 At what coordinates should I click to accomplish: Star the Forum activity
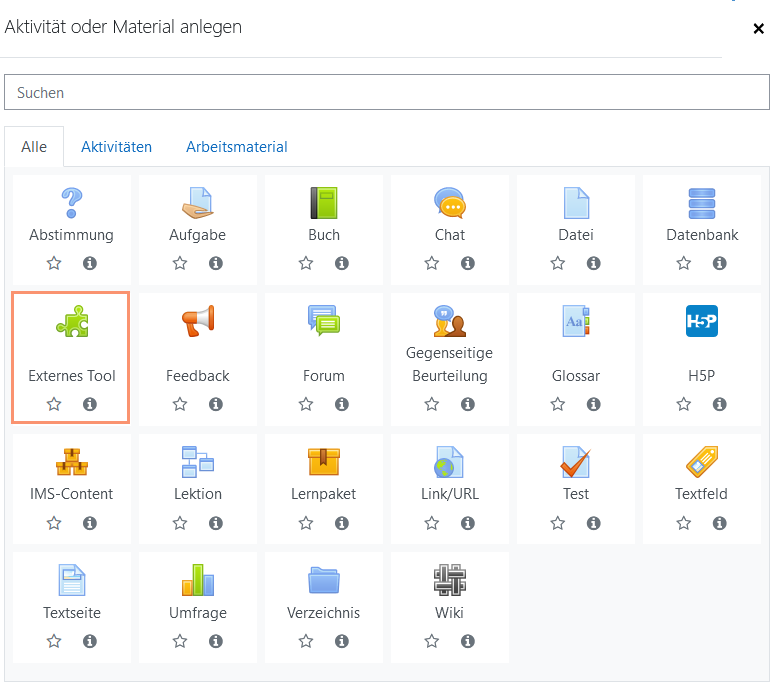[306, 404]
